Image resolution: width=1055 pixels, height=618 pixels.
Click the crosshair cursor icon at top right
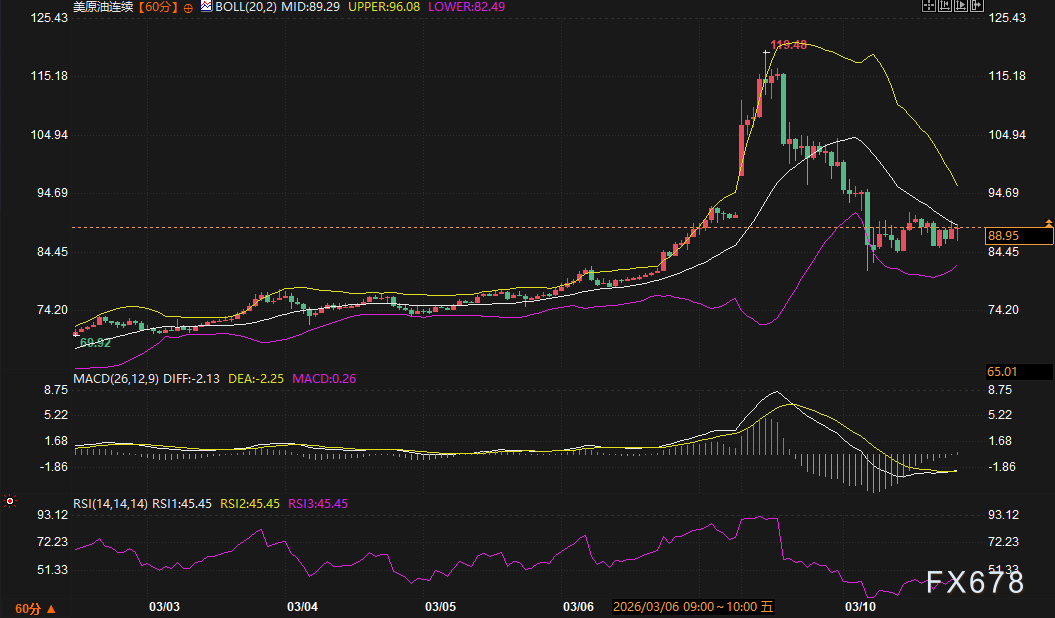coord(928,6)
